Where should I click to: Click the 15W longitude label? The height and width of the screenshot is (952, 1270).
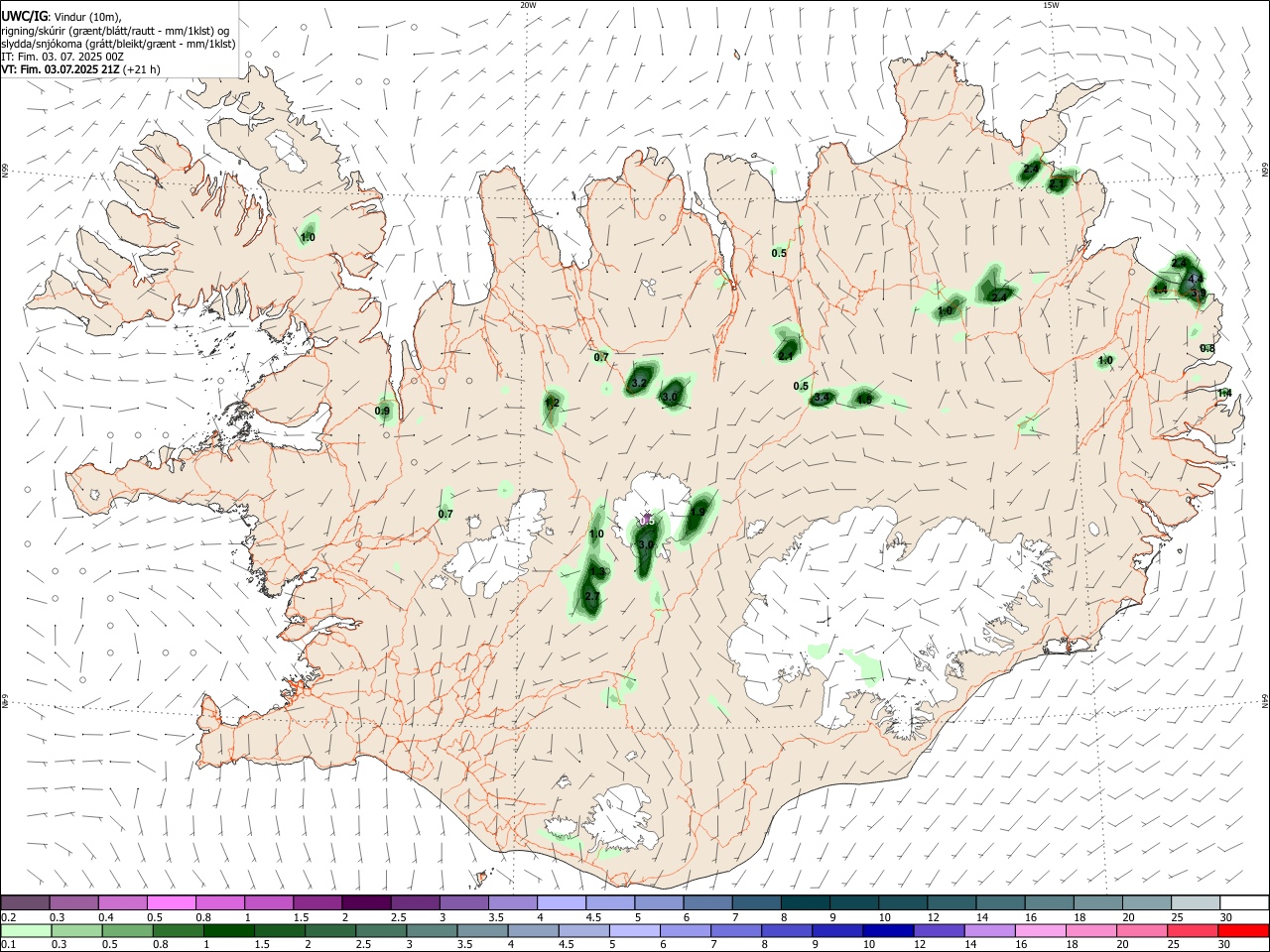[1051, 5]
